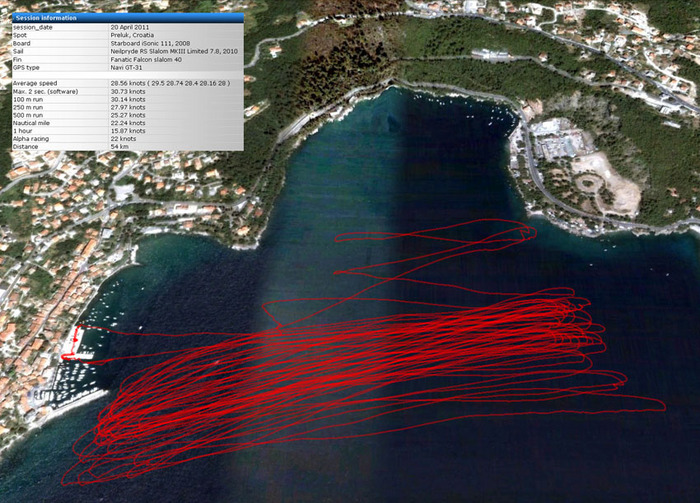
Task: Click the GPS type value Navi GT-31
Action: click(x=129, y=67)
